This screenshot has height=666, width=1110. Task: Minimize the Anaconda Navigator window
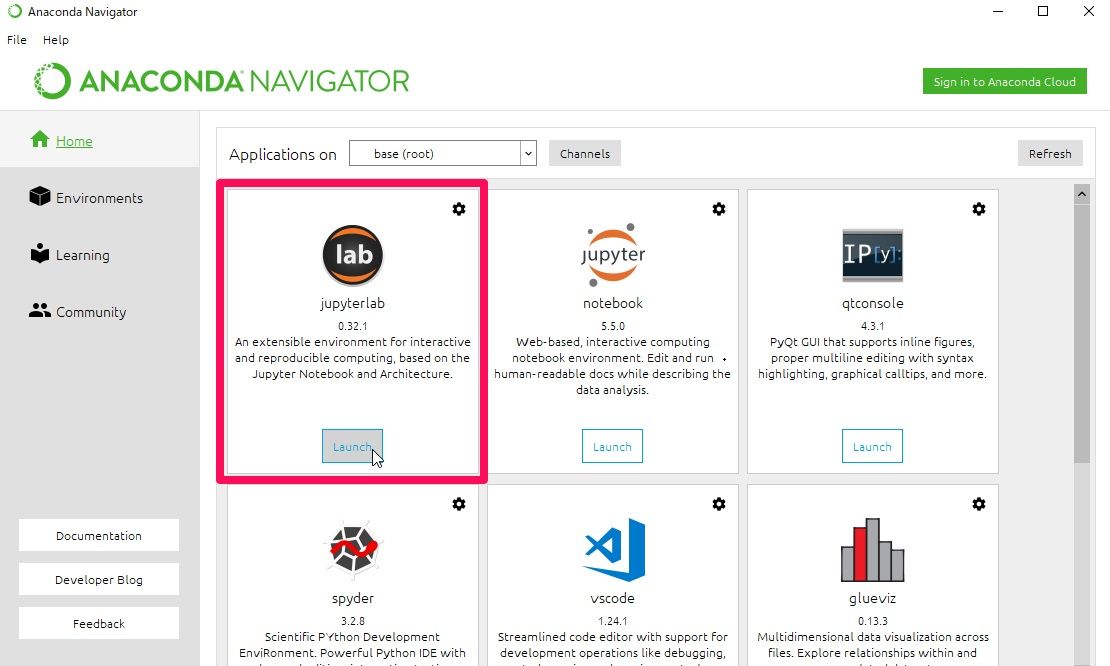point(998,11)
